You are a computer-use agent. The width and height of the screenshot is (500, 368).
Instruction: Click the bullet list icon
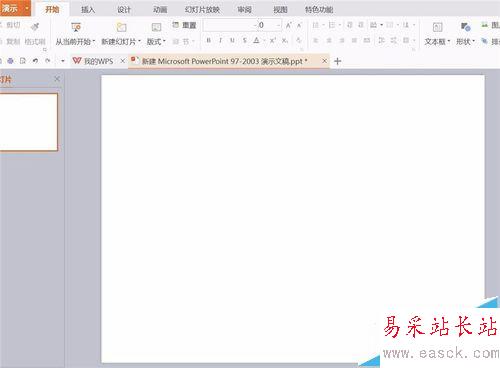click(315, 25)
